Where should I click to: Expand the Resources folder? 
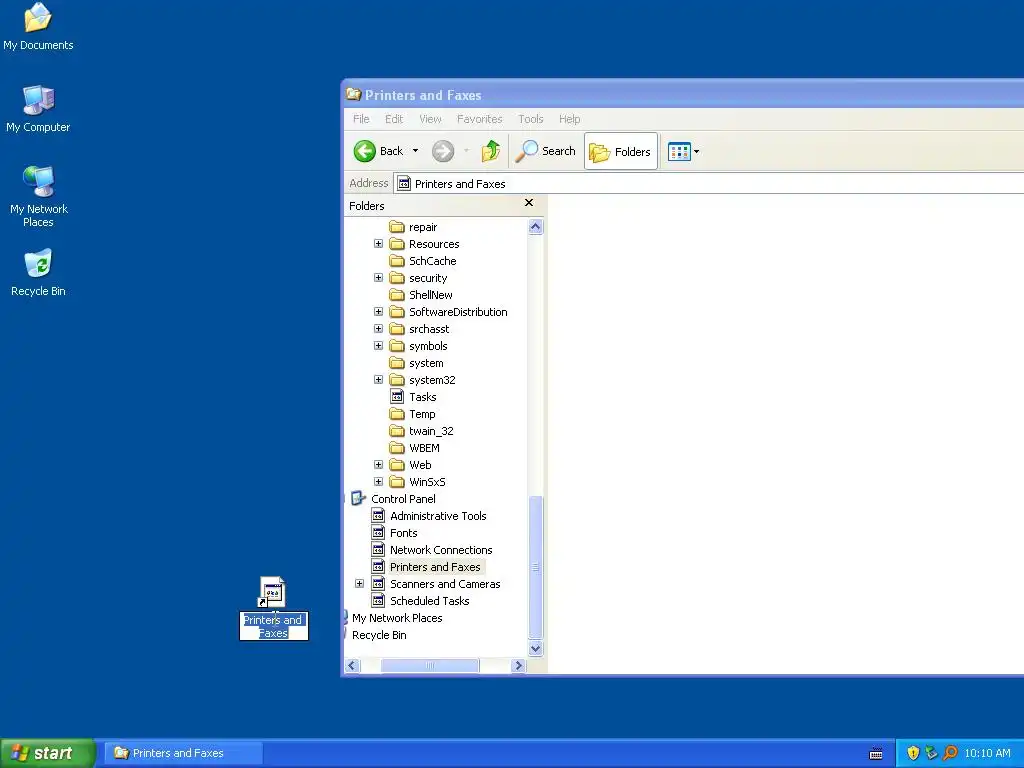[x=378, y=244]
